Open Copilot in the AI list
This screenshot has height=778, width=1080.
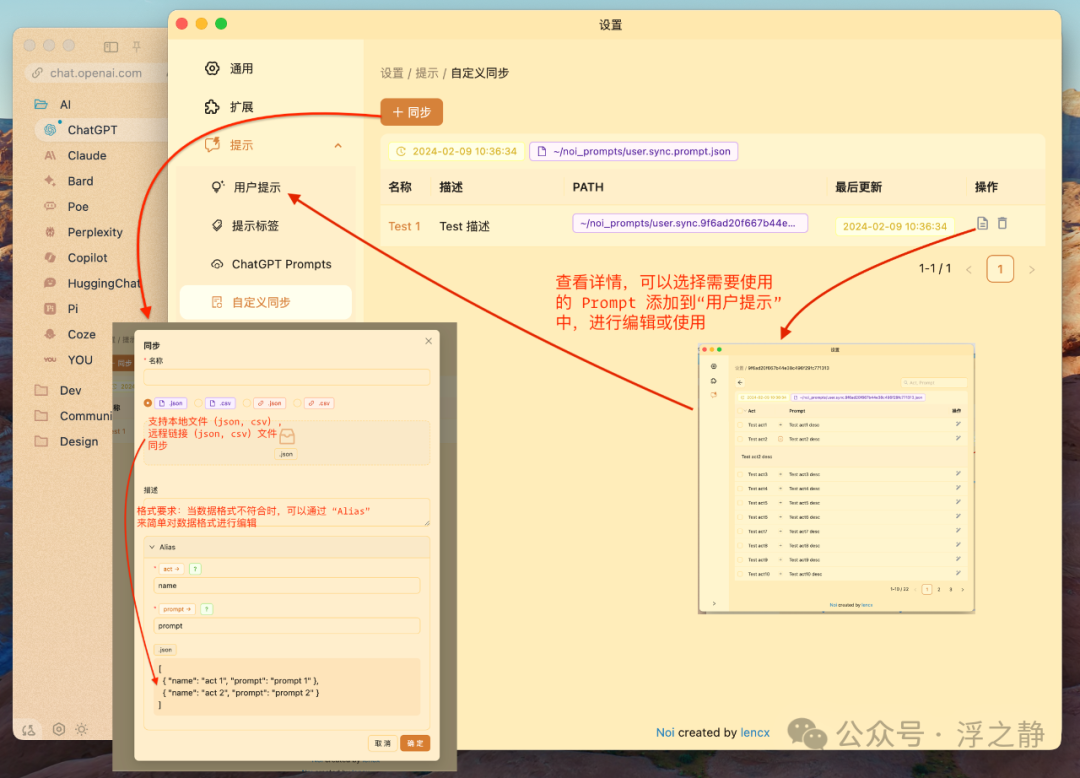87,257
